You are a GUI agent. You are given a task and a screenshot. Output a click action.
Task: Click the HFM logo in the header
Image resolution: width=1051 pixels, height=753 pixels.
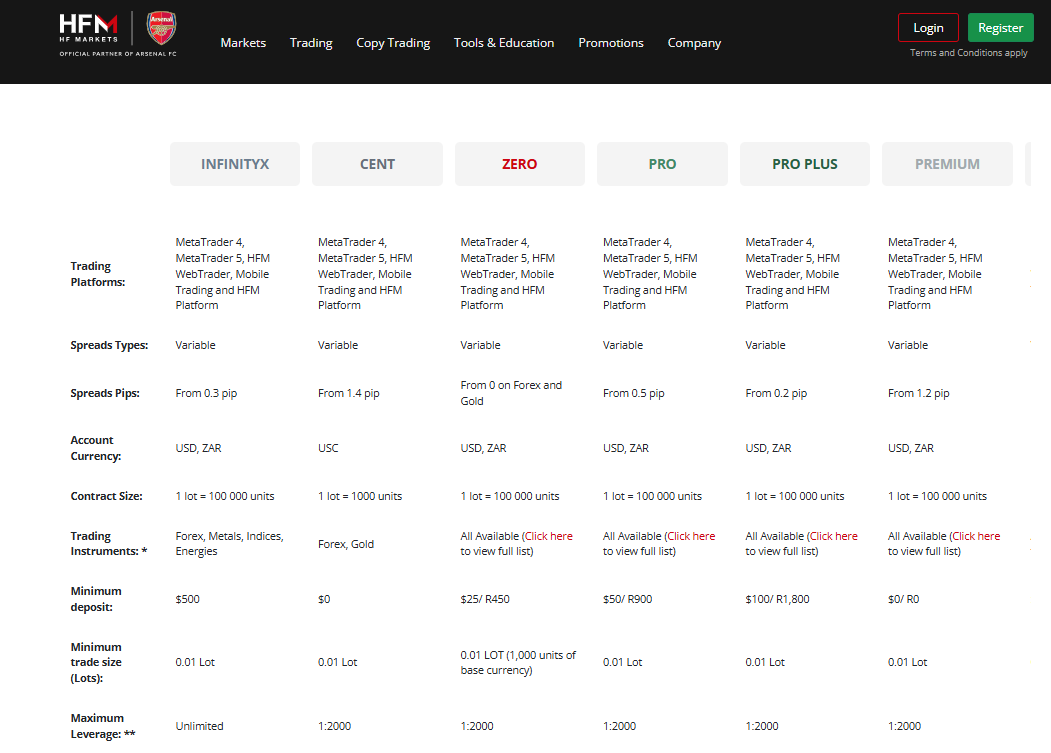[x=88, y=27]
